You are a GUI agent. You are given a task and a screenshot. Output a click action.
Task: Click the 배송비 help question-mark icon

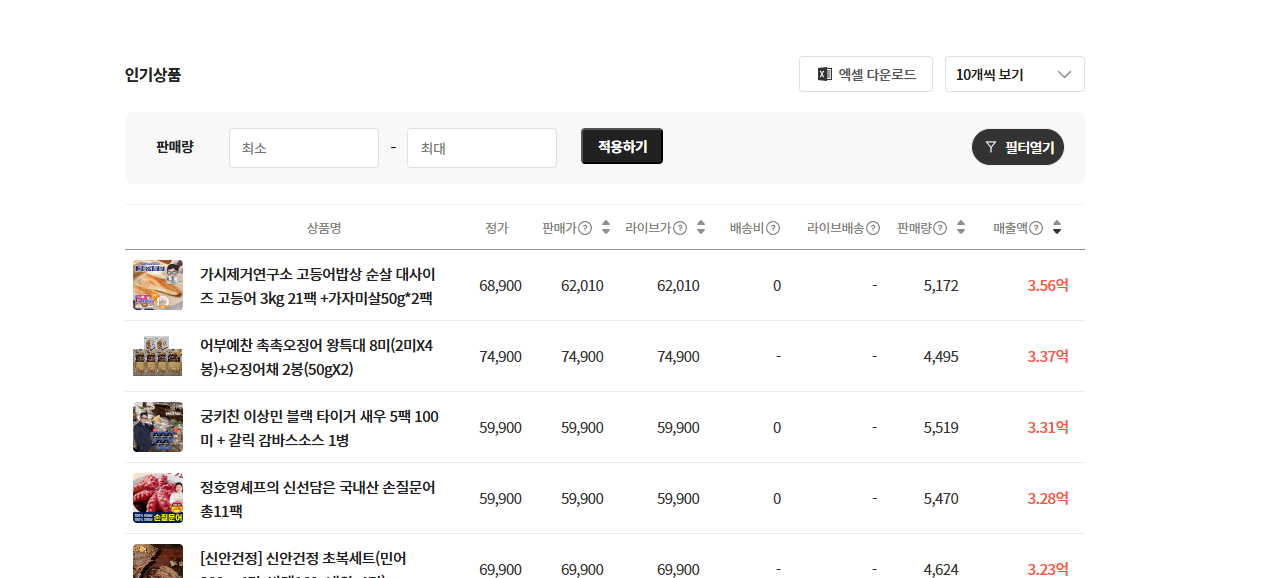click(773, 228)
